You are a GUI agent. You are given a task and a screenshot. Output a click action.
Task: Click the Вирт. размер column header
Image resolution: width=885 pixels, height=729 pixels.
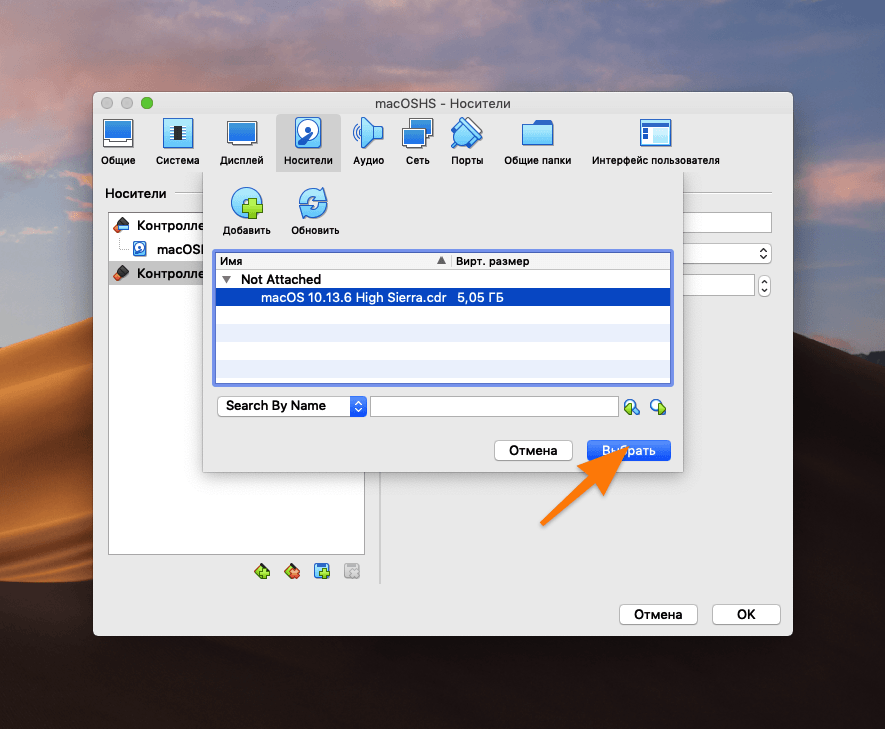tap(561, 261)
